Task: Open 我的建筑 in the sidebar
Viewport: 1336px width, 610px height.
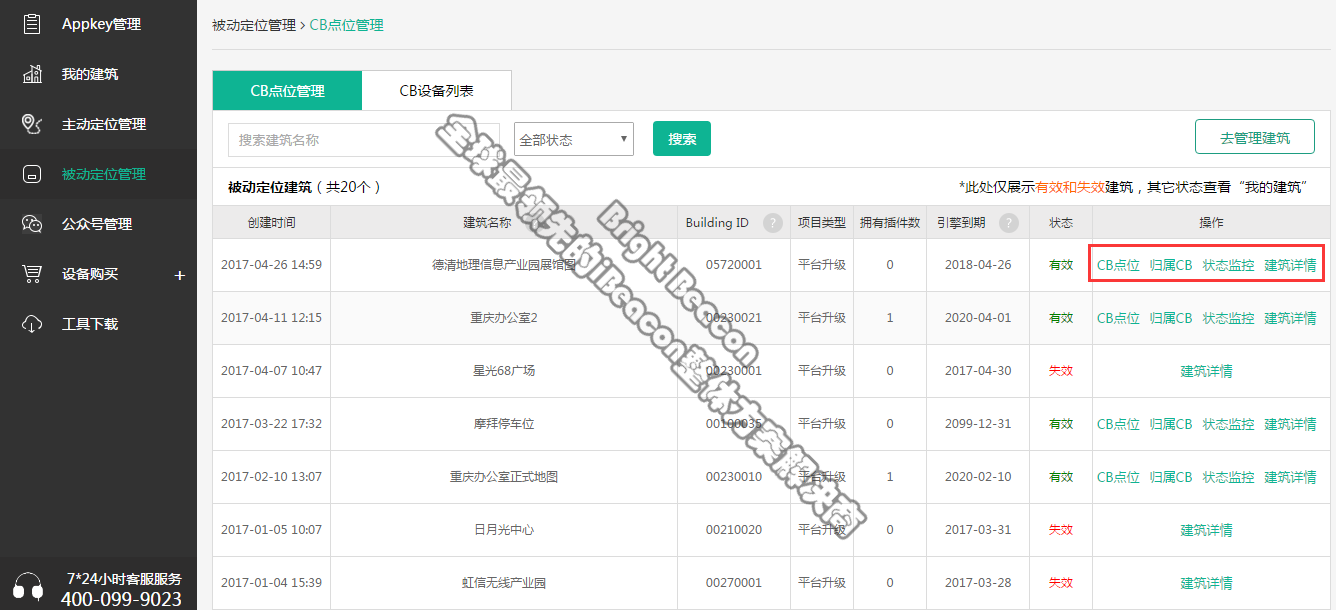Action: [x=98, y=74]
